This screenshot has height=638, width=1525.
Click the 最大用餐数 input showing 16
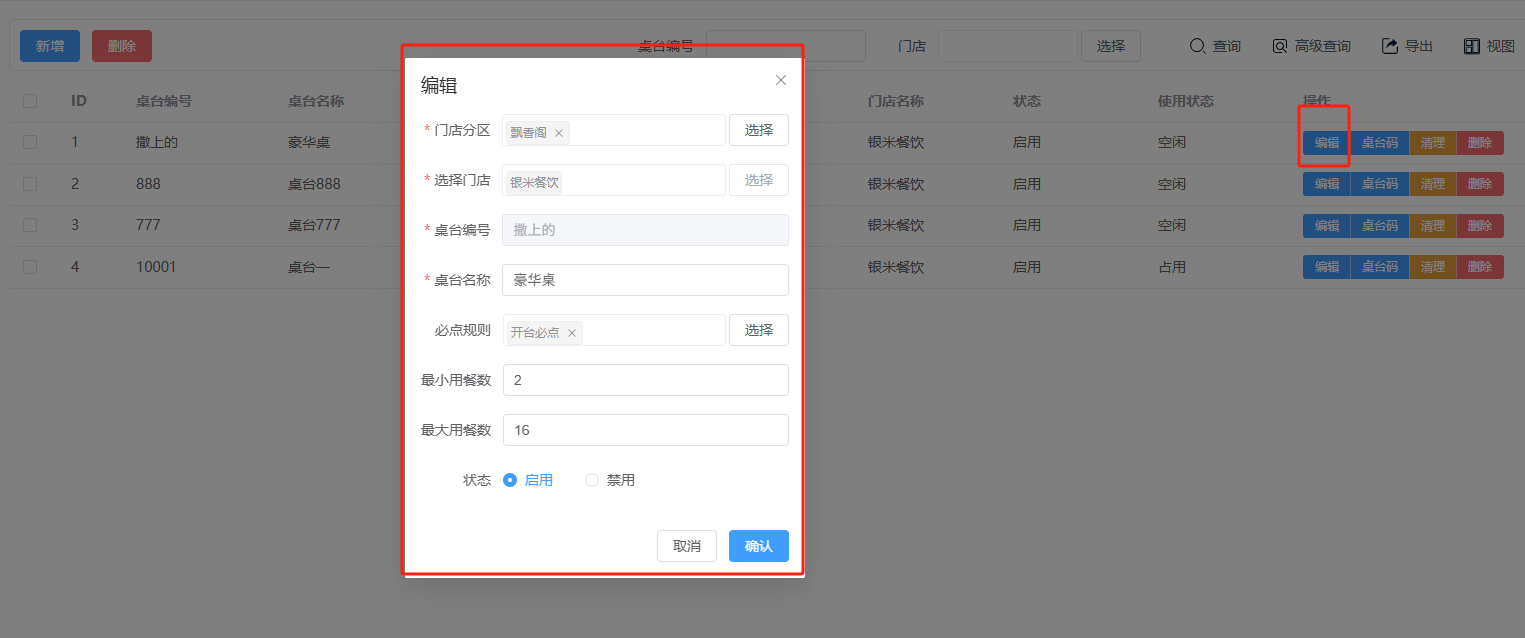click(645, 430)
